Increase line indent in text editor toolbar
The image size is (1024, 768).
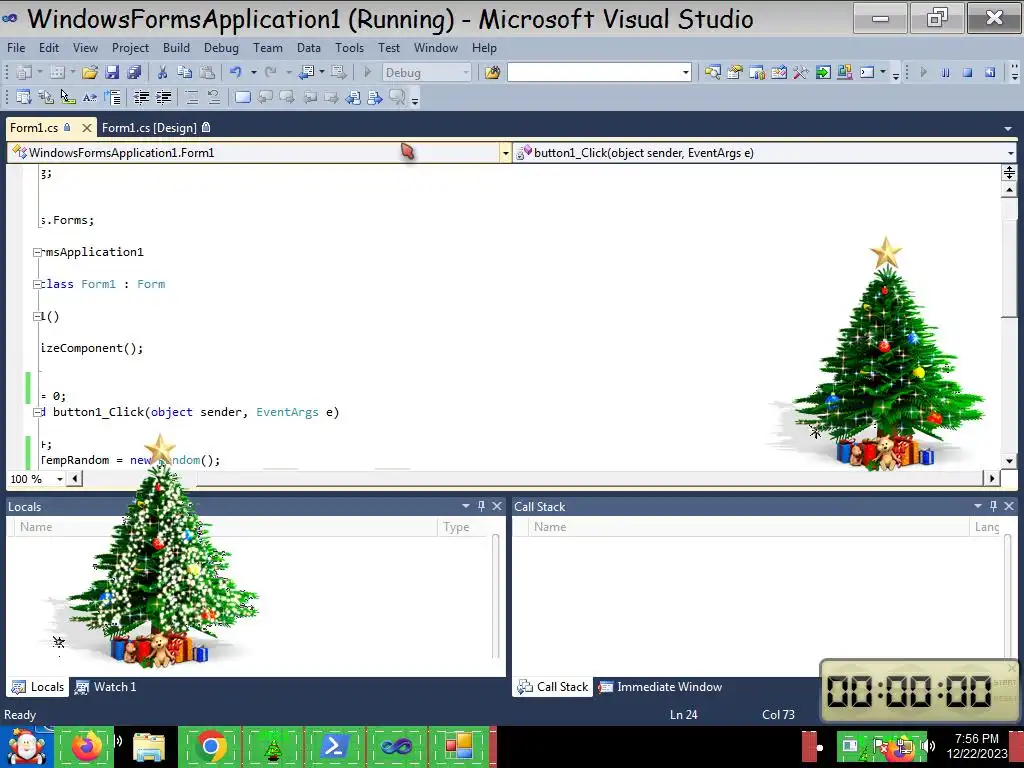coord(163,97)
